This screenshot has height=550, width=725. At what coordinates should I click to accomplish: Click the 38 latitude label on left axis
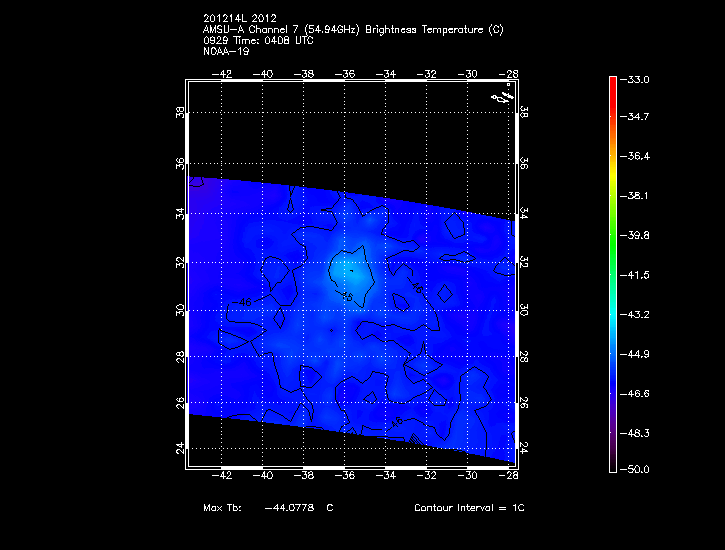(x=181, y=114)
